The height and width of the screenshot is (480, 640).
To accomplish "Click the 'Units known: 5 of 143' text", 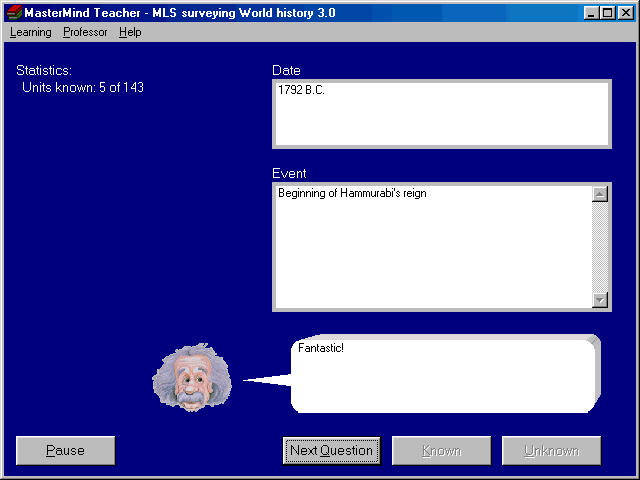I will tap(83, 87).
